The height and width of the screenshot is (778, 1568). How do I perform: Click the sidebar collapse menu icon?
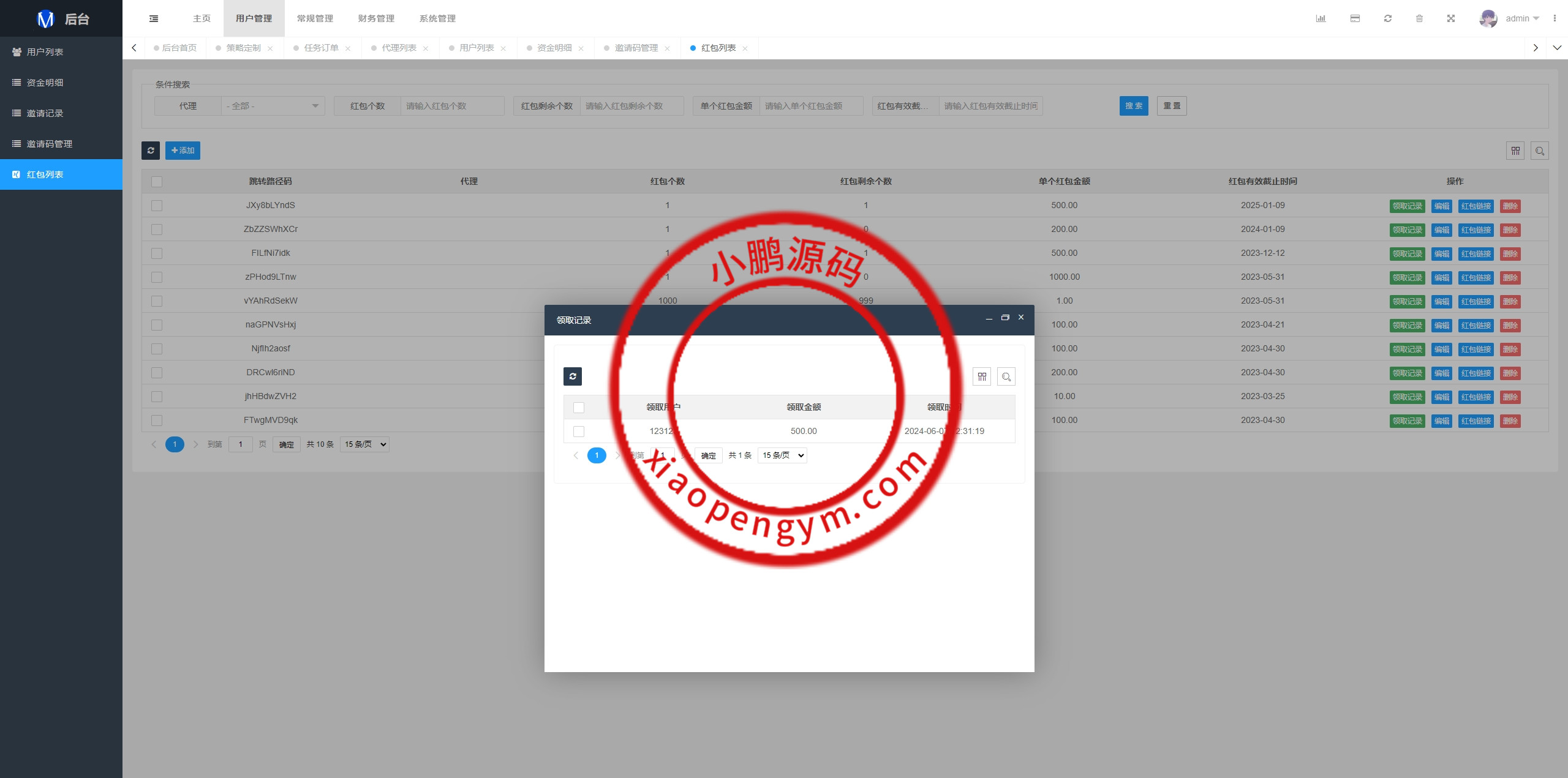coord(154,18)
